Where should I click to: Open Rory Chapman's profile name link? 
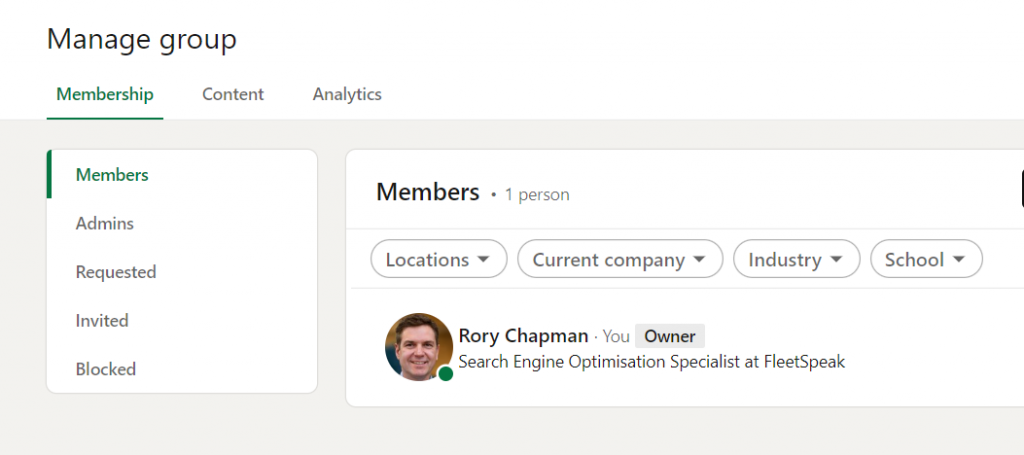524,336
